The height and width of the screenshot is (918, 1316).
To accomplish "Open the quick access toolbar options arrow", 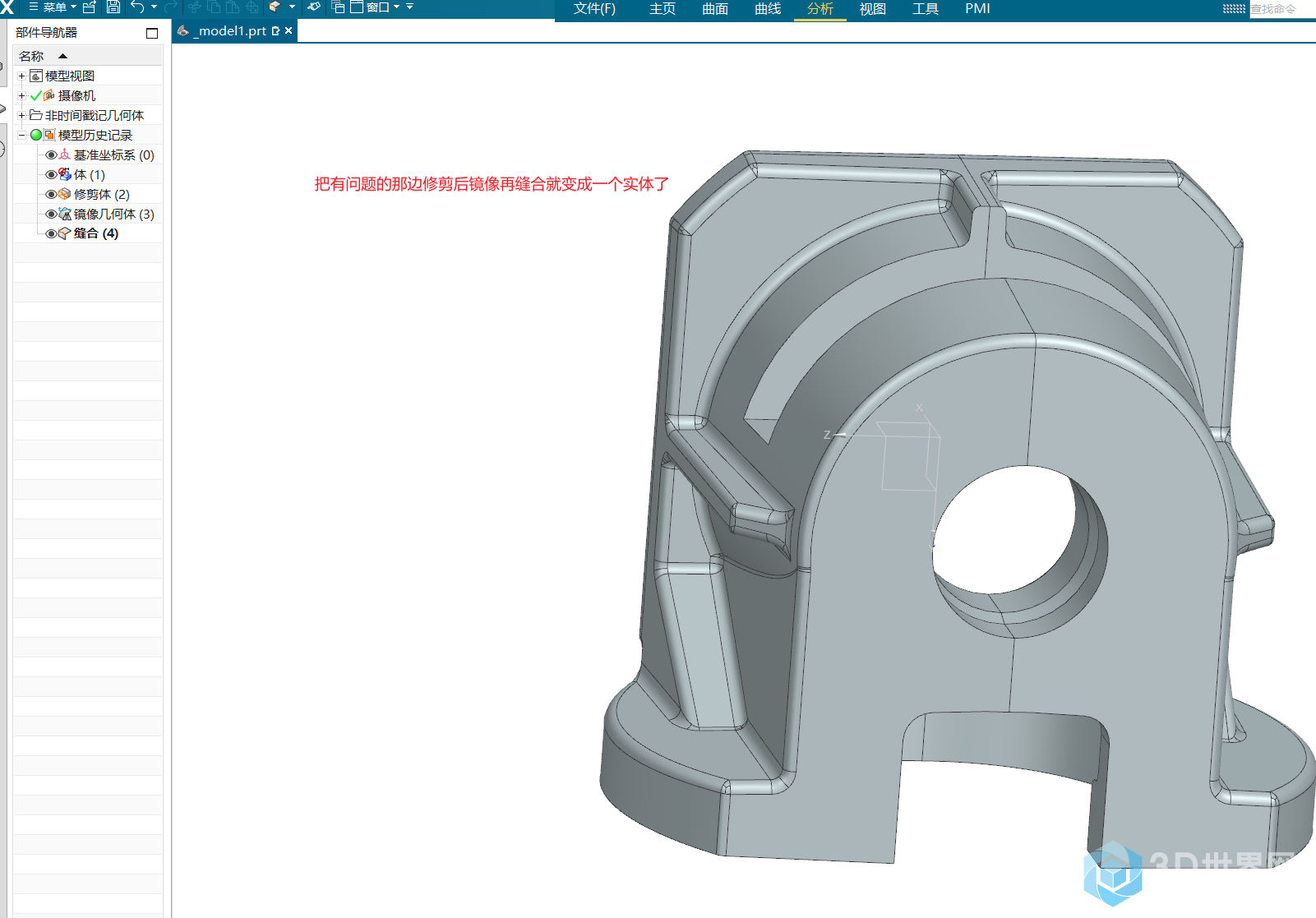I will pyautogui.click(x=410, y=7).
